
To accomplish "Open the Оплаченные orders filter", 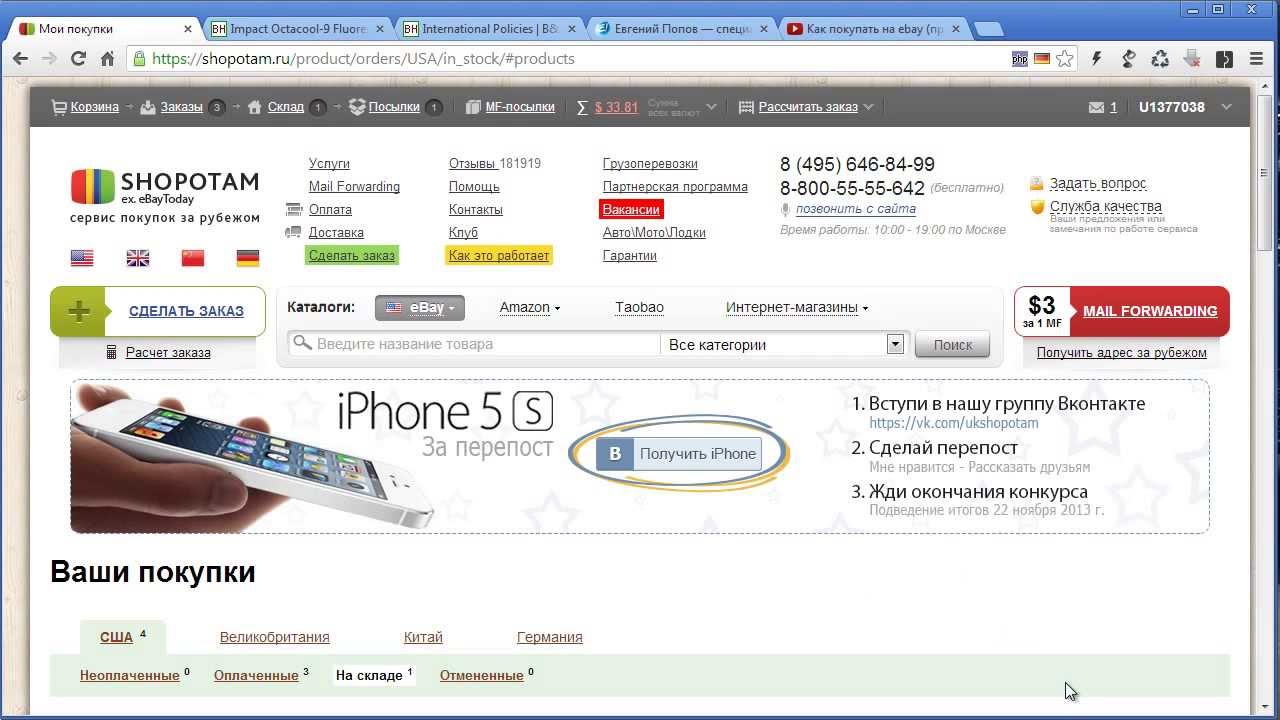I will tap(256, 676).
